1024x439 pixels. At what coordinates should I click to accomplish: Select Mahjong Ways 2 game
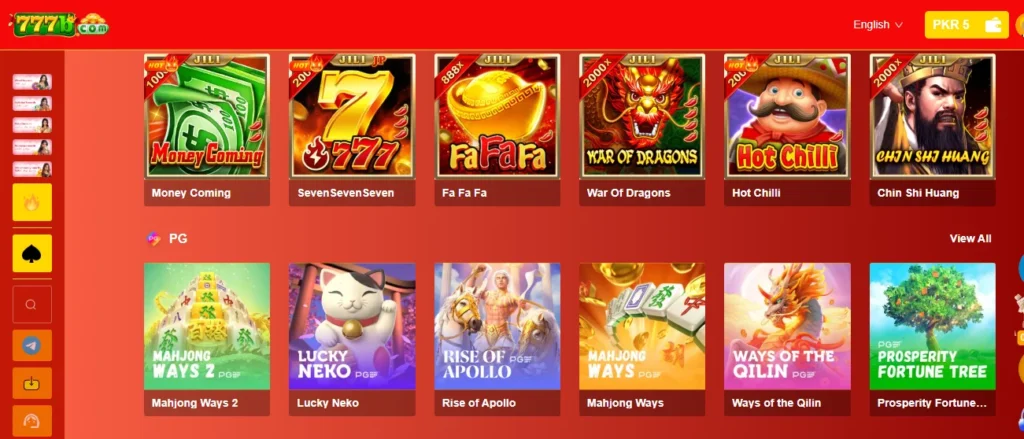(x=207, y=339)
